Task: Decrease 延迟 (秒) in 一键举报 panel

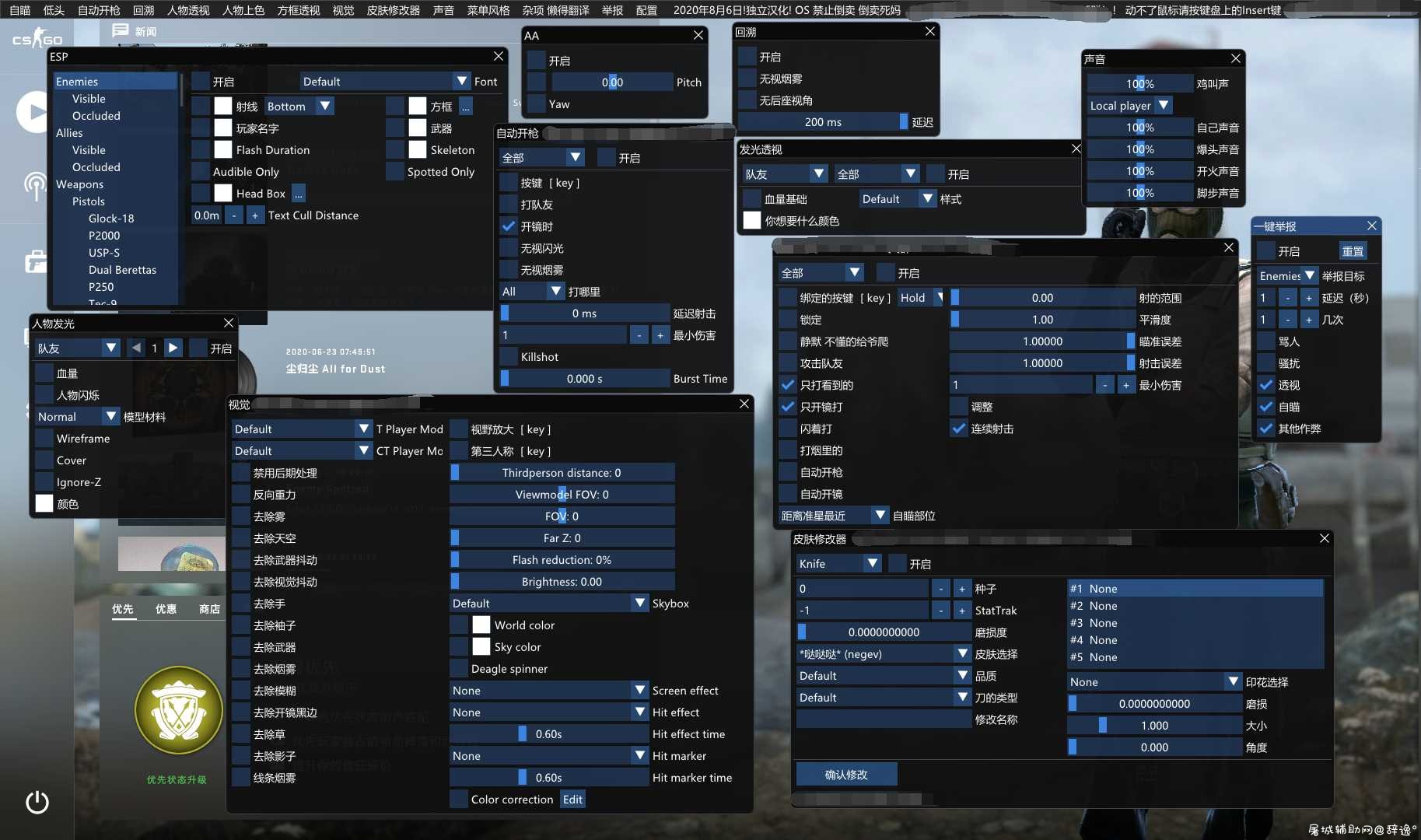Action: (x=1288, y=298)
